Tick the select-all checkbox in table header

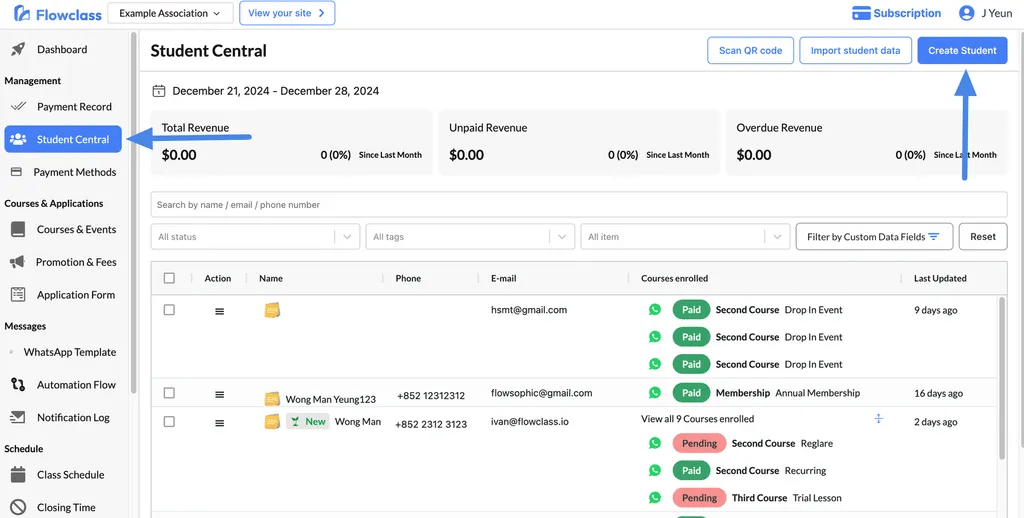169,278
